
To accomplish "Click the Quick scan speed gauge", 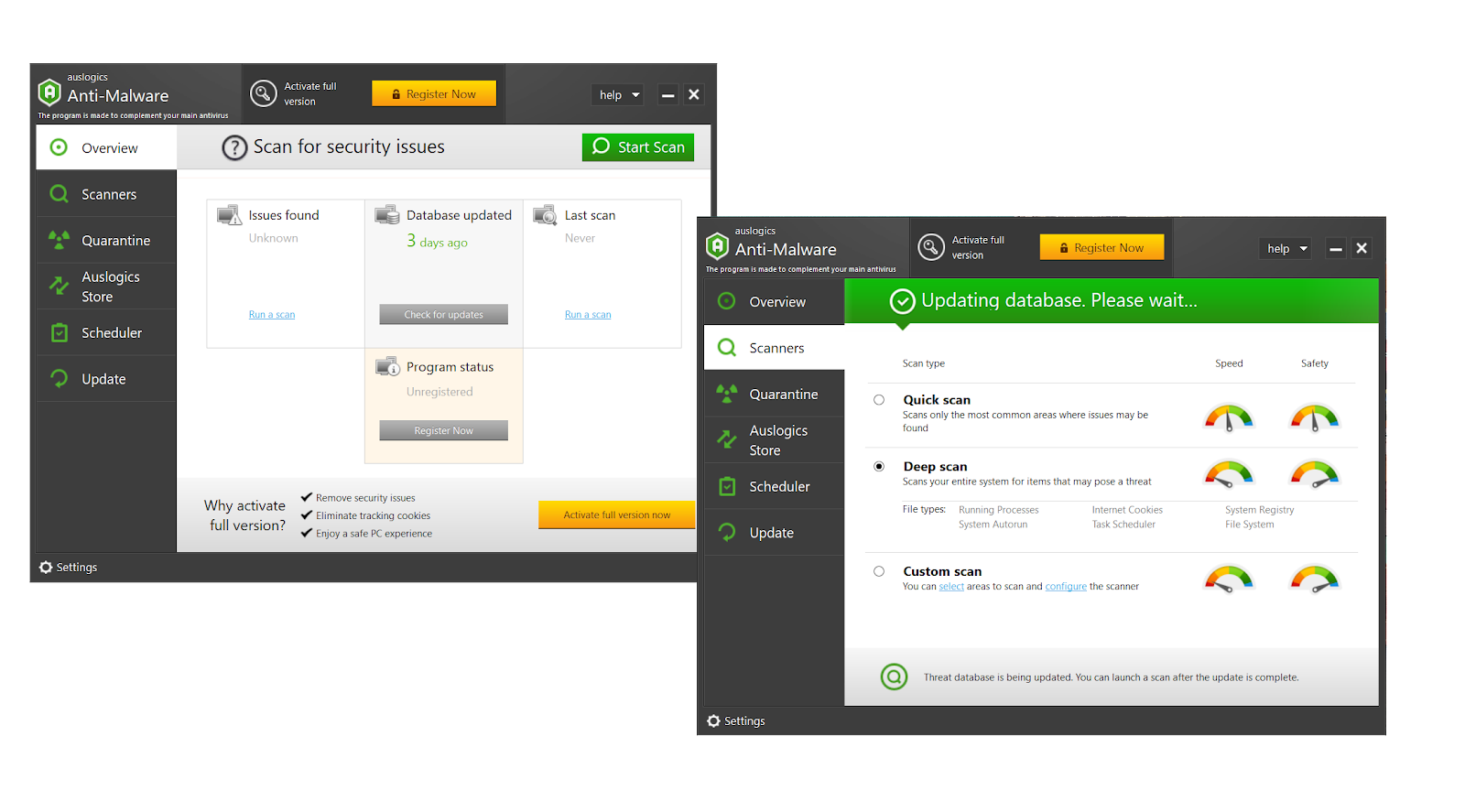I will 1229,417.
